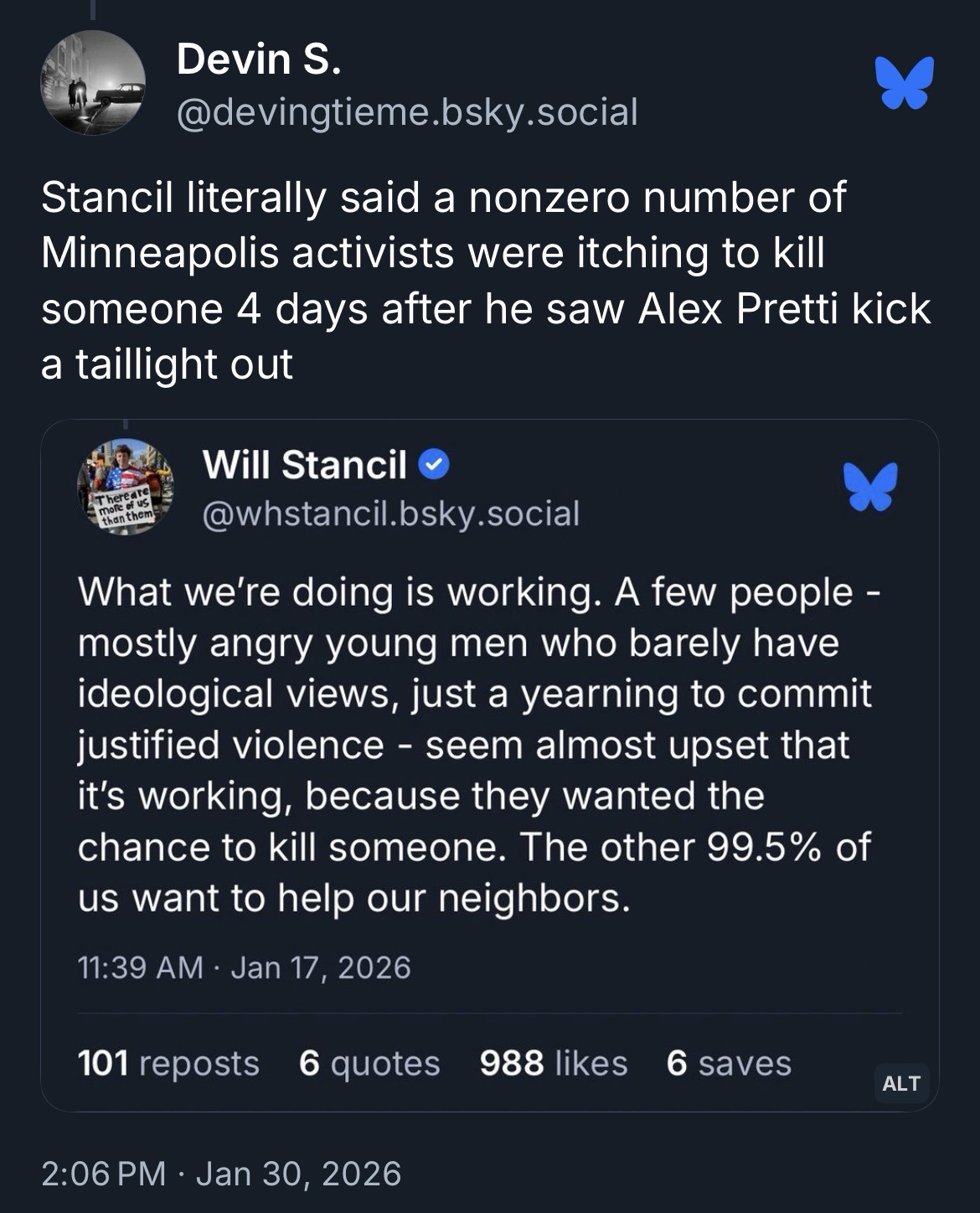Screen dimensions: 980x1213
Task: Click the 2:06 PM · Jan 30, 2026 timestamp
Action: pyautogui.click(x=221, y=1173)
